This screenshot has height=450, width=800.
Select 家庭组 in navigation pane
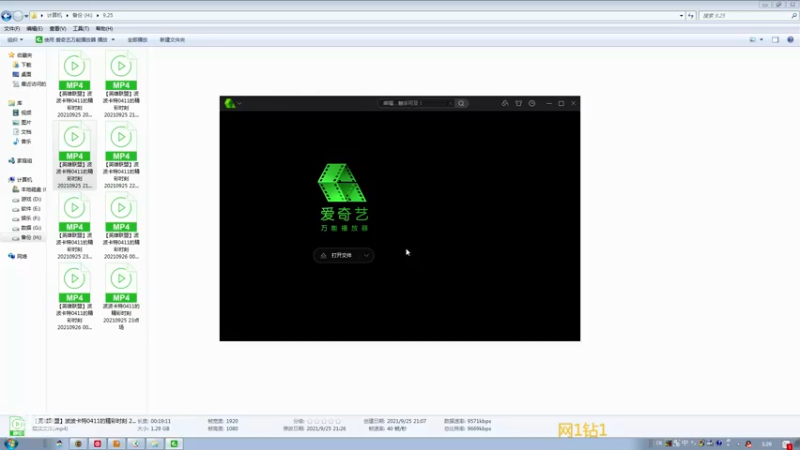pyautogui.click(x=20, y=160)
